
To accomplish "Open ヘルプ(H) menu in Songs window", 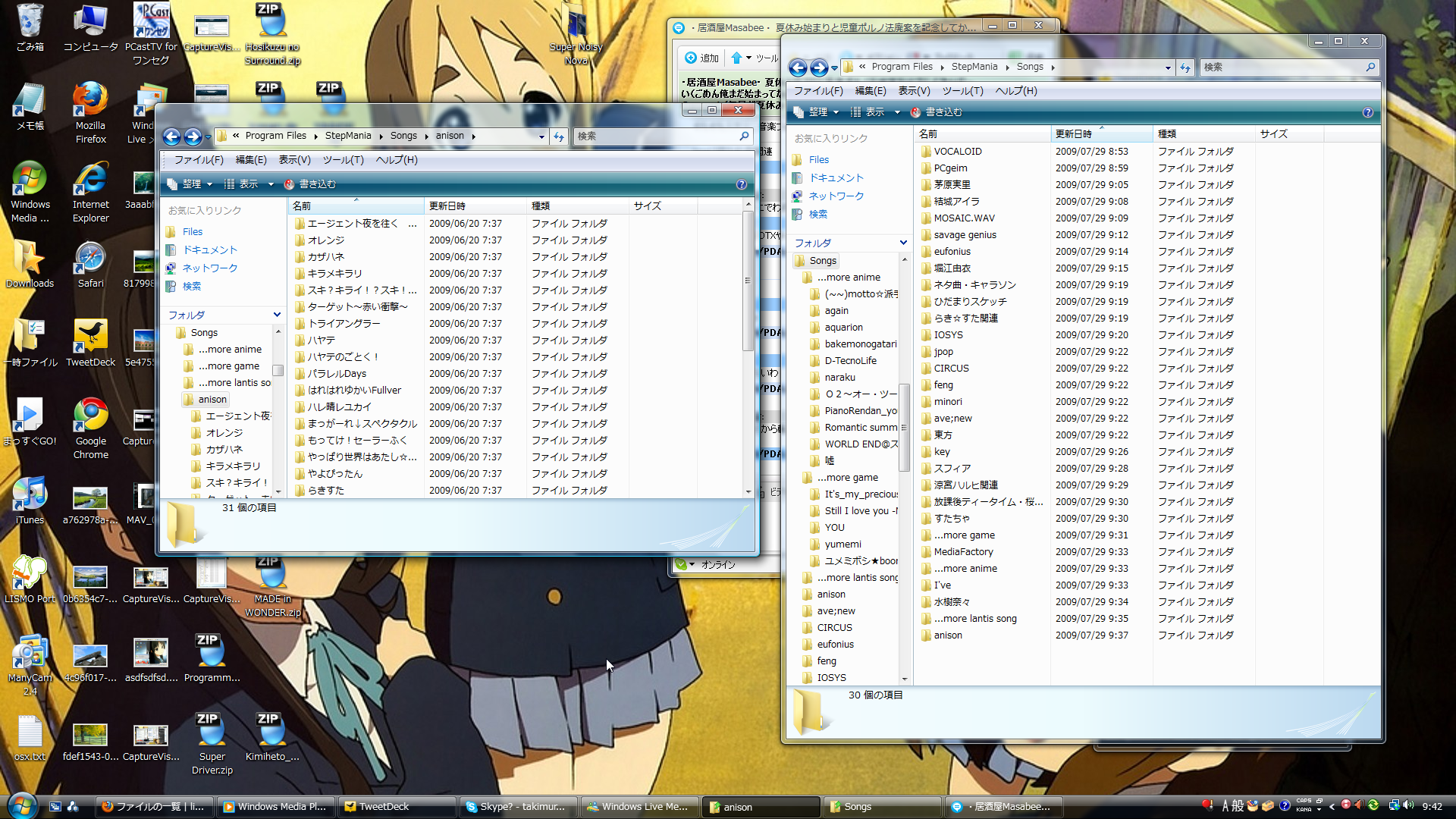I will tap(1016, 91).
